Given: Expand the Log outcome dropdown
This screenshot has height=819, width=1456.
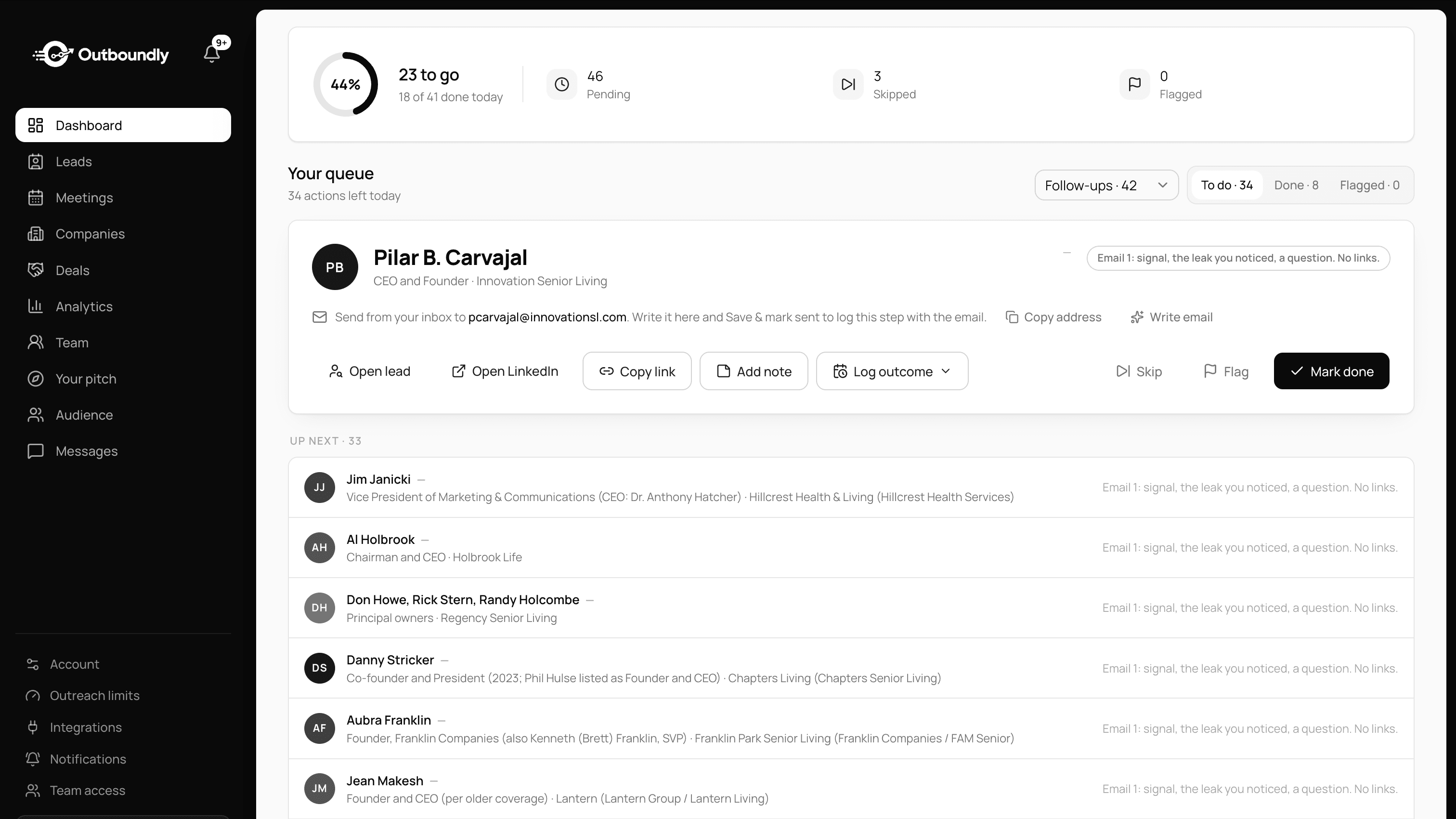Looking at the screenshot, I should tap(892, 371).
